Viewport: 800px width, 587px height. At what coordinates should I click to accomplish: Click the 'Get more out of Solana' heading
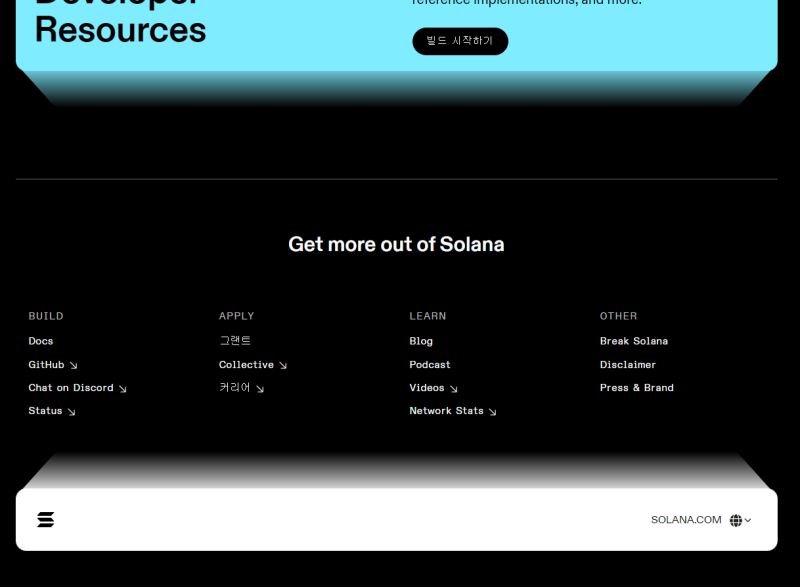pyautogui.click(x=396, y=244)
